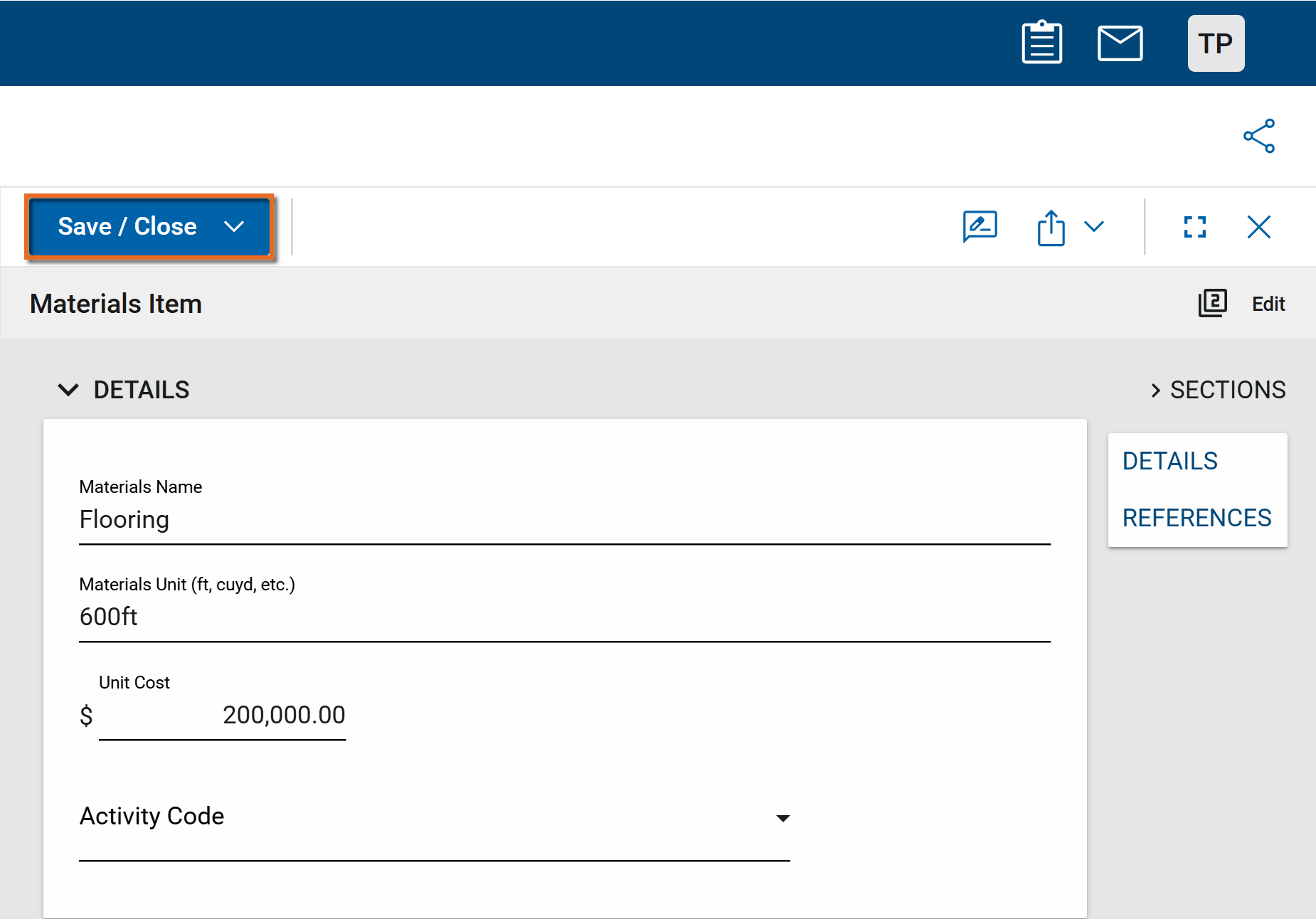Open the TP user profile avatar

tap(1215, 43)
